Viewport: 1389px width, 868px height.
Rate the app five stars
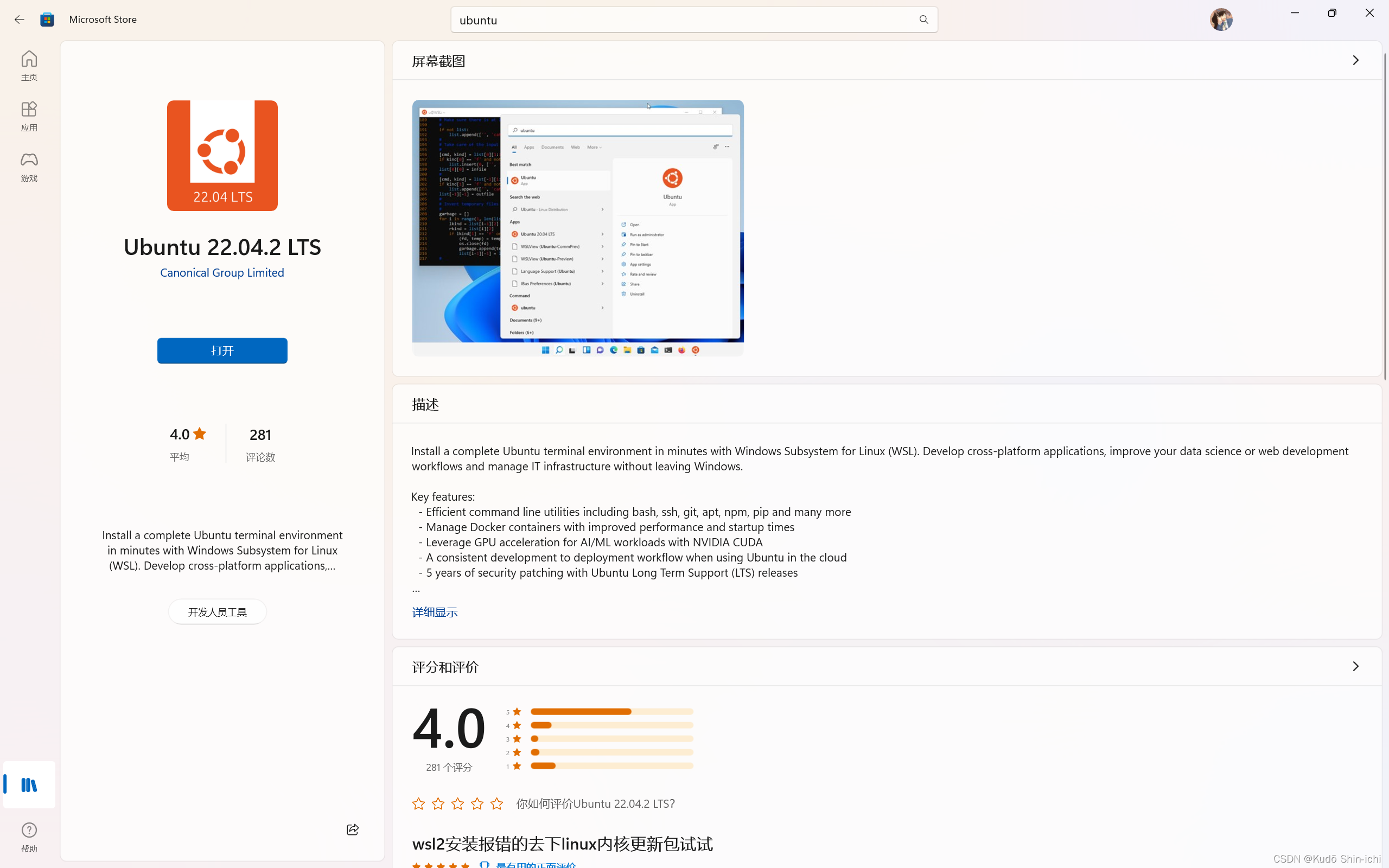[496, 803]
